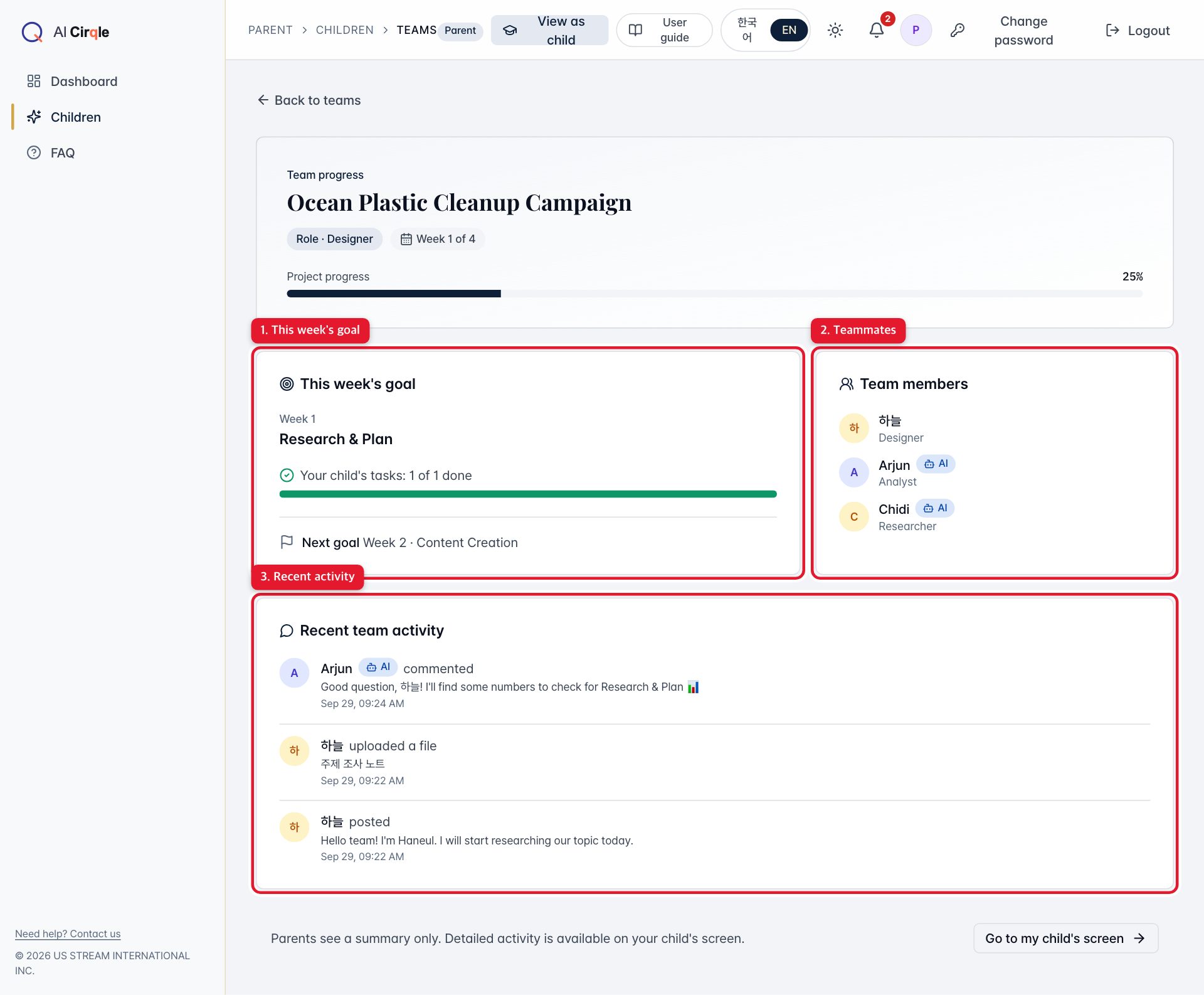Open the notifications bell

click(877, 30)
